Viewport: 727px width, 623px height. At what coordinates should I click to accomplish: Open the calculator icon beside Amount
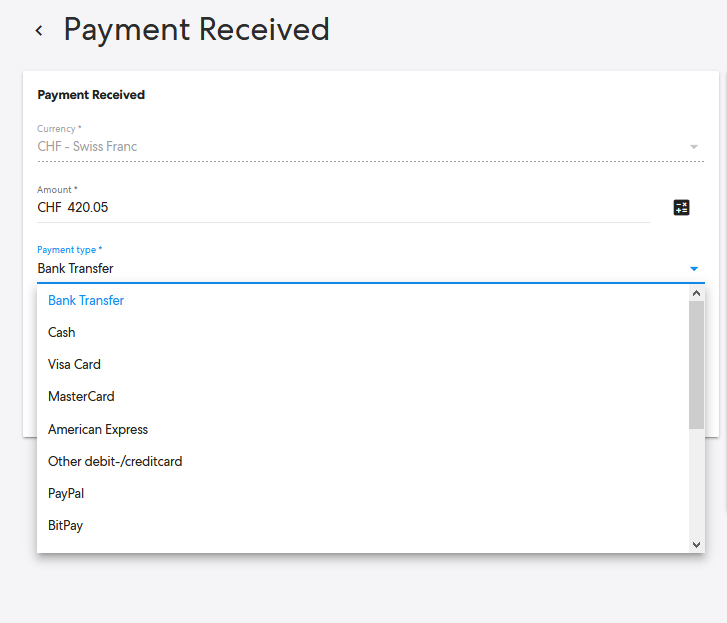coord(681,207)
